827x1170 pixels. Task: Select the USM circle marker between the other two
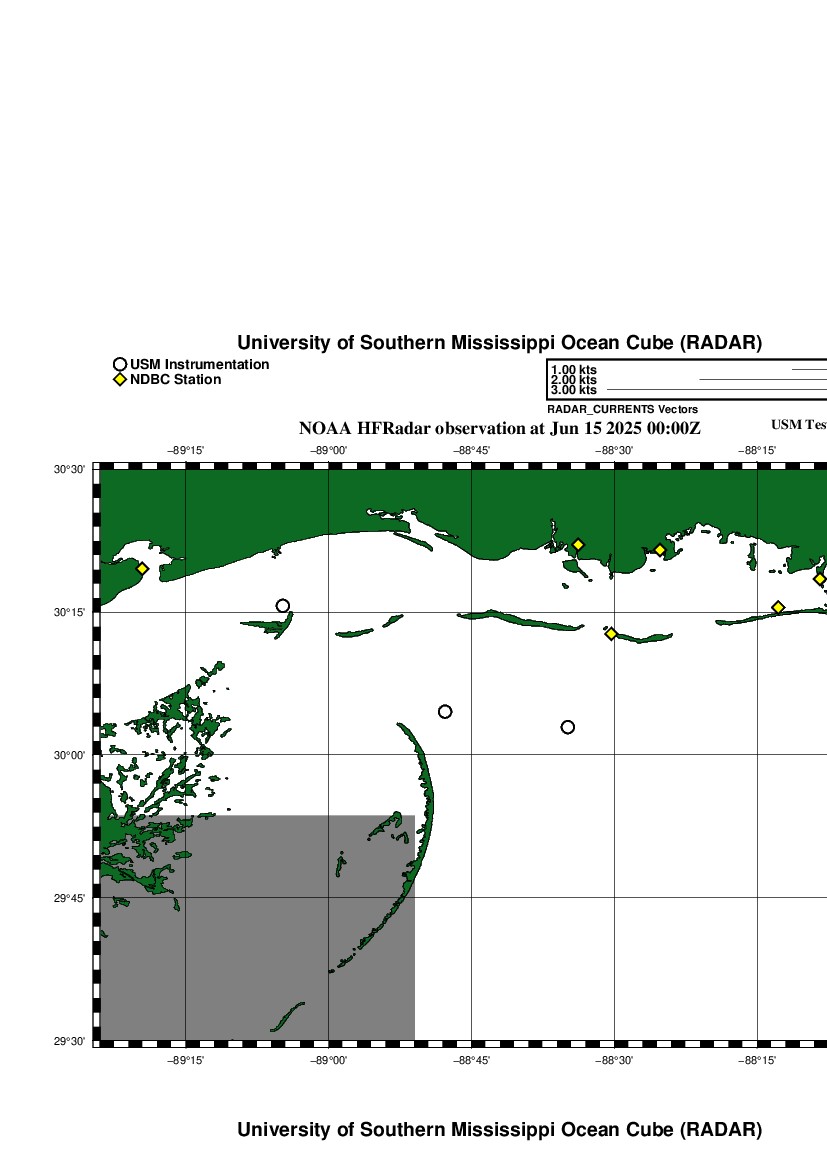(445, 712)
